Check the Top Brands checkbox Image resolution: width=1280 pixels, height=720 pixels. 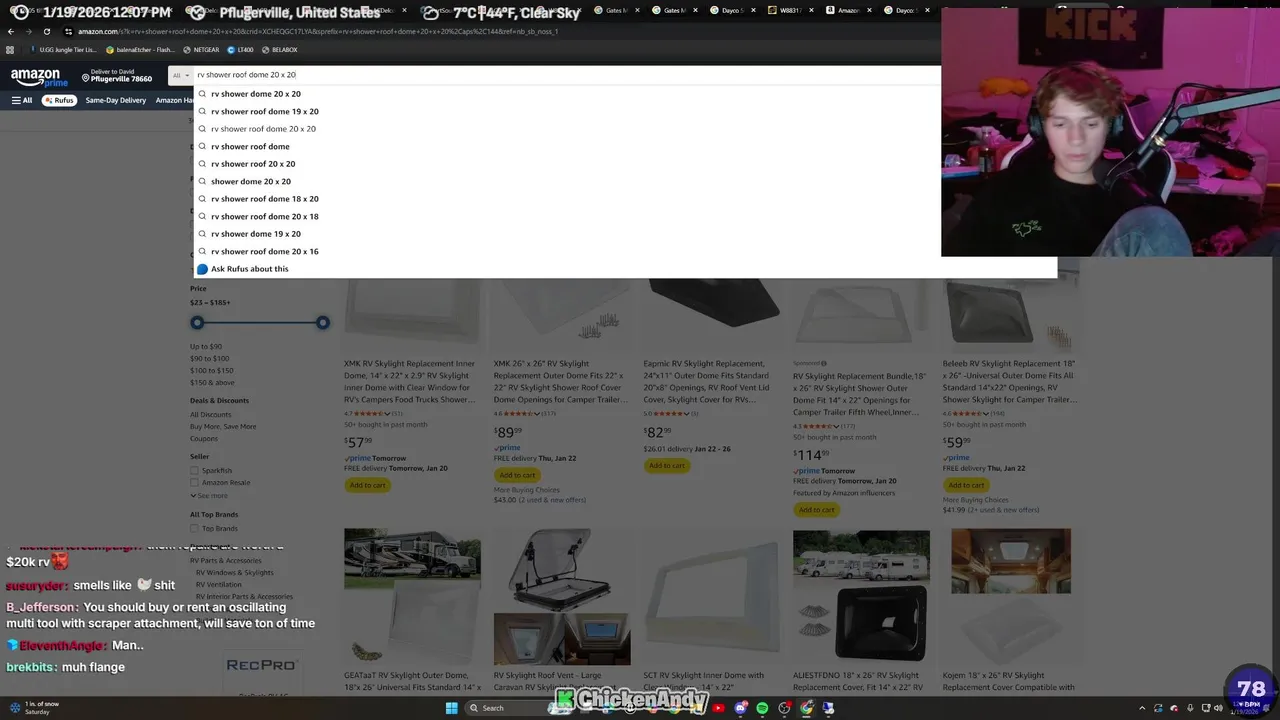tap(194, 528)
